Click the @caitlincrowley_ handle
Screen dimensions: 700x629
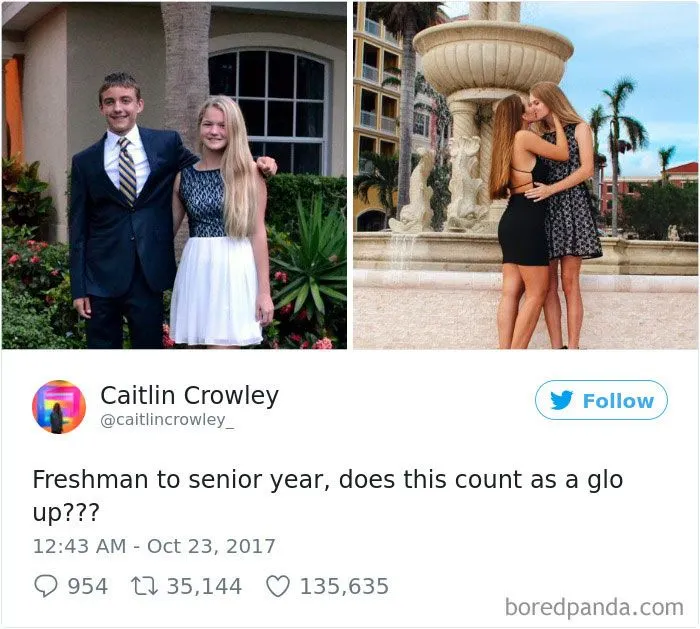(x=167, y=420)
